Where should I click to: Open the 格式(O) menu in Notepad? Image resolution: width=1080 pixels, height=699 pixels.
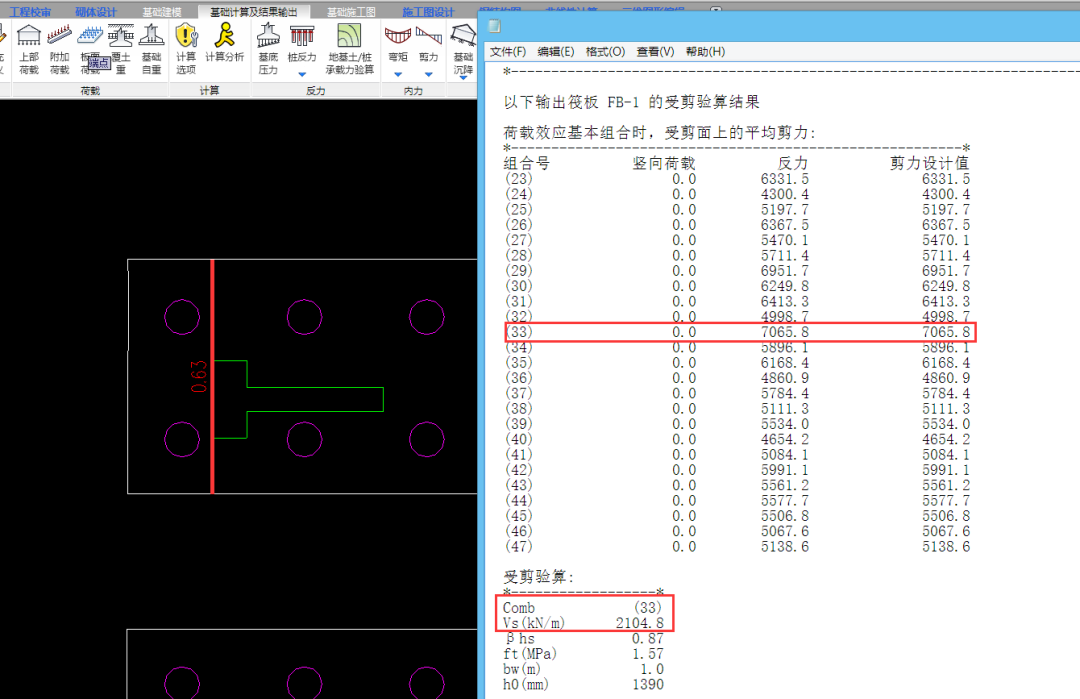pos(605,52)
